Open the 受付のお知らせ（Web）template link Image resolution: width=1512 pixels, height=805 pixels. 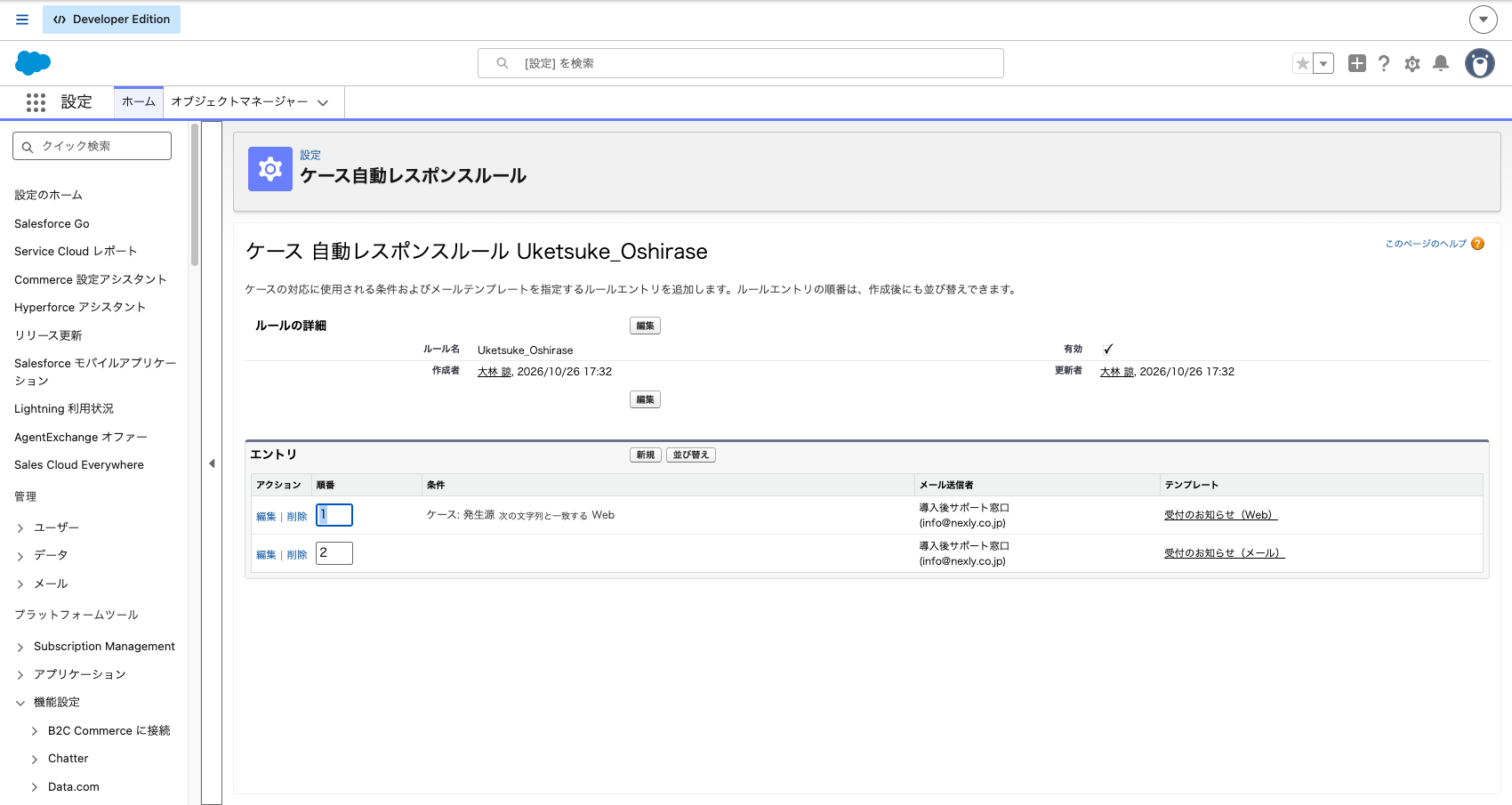click(x=1221, y=515)
